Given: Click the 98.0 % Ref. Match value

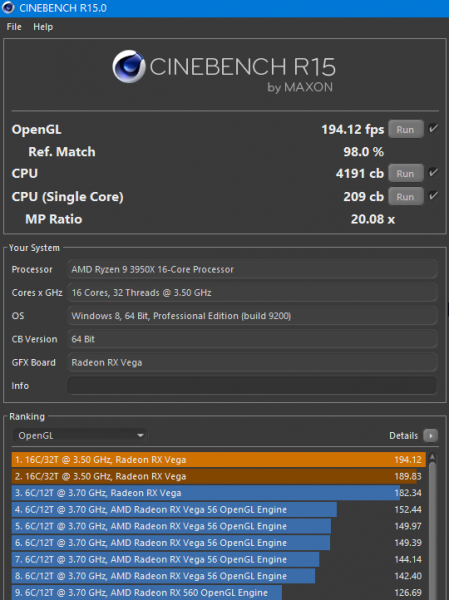Looking at the screenshot, I should (363, 152).
